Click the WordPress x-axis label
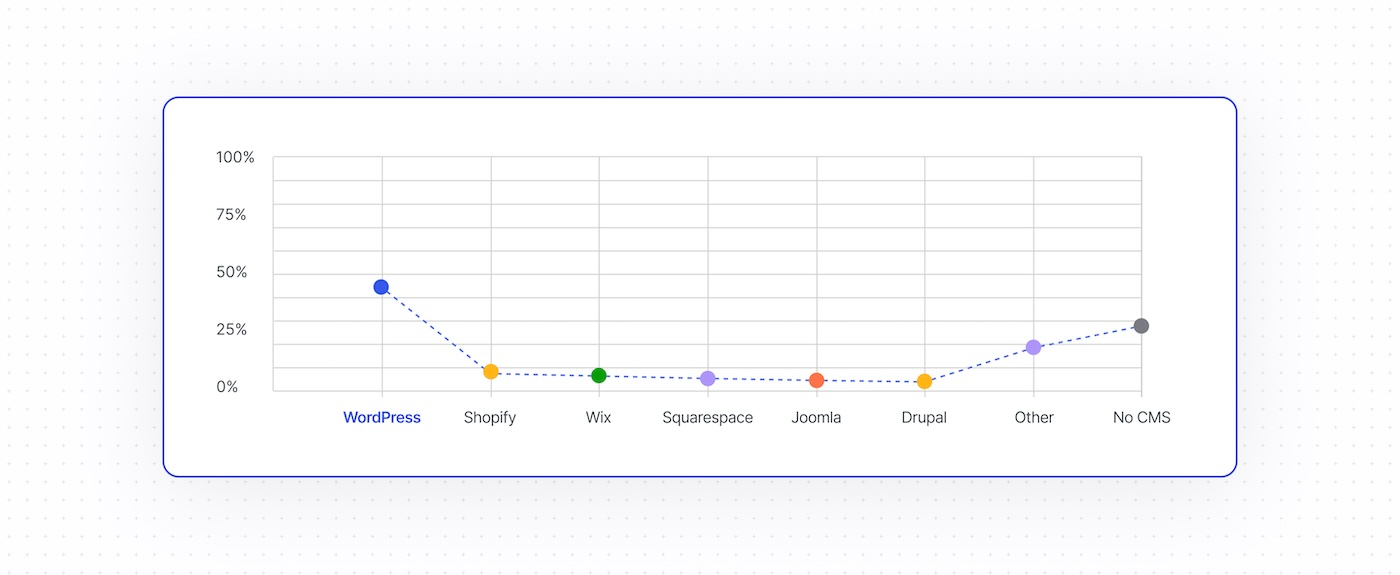Screen dimensions: 1400x575 click(x=382, y=418)
